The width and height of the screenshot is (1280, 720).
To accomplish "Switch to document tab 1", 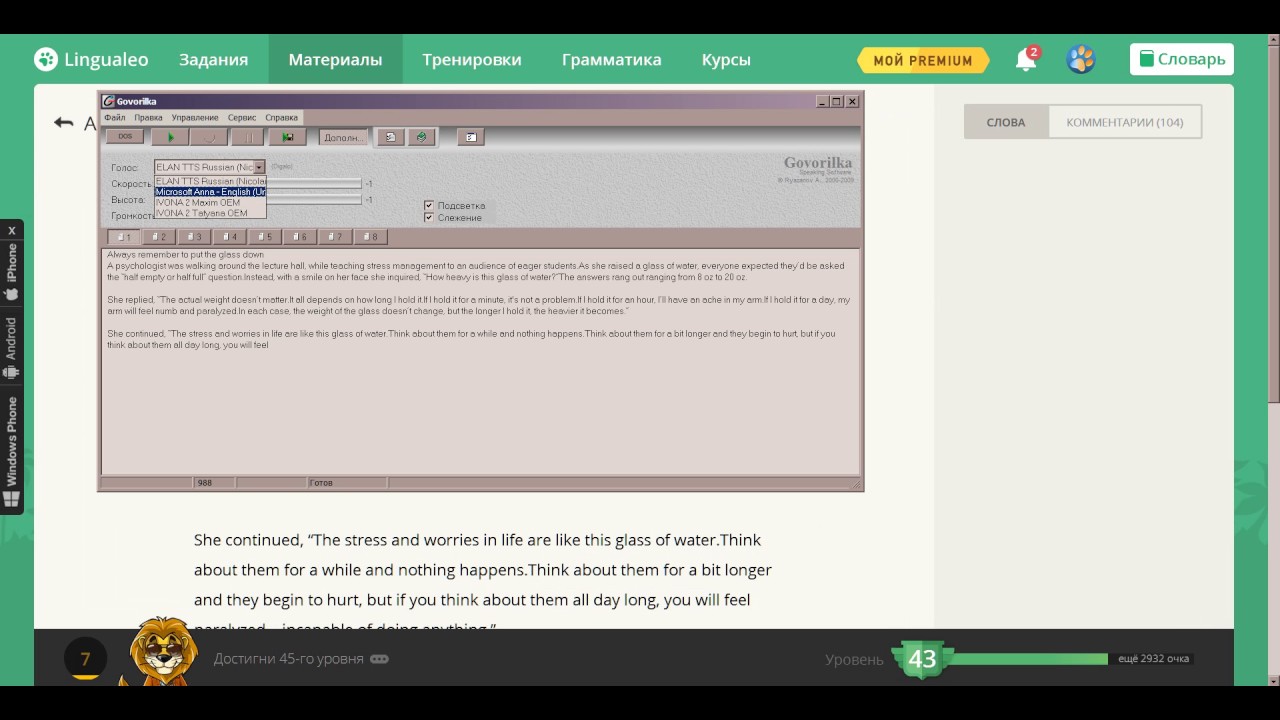I will tap(123, 237).
